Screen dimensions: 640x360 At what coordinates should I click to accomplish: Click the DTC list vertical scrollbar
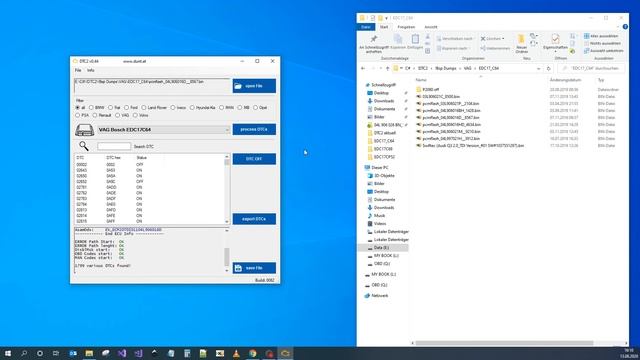[x=227, y=189]
